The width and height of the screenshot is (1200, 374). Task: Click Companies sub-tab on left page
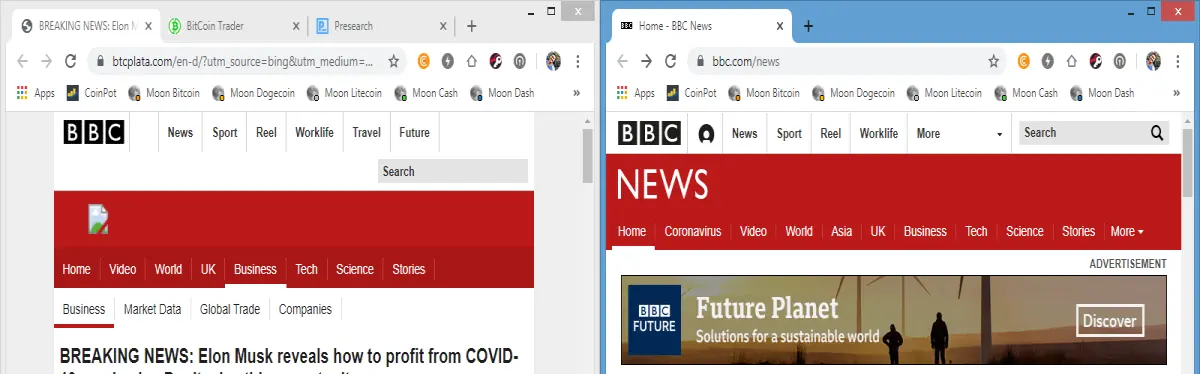pyautogui.click(x=305, y=309)
